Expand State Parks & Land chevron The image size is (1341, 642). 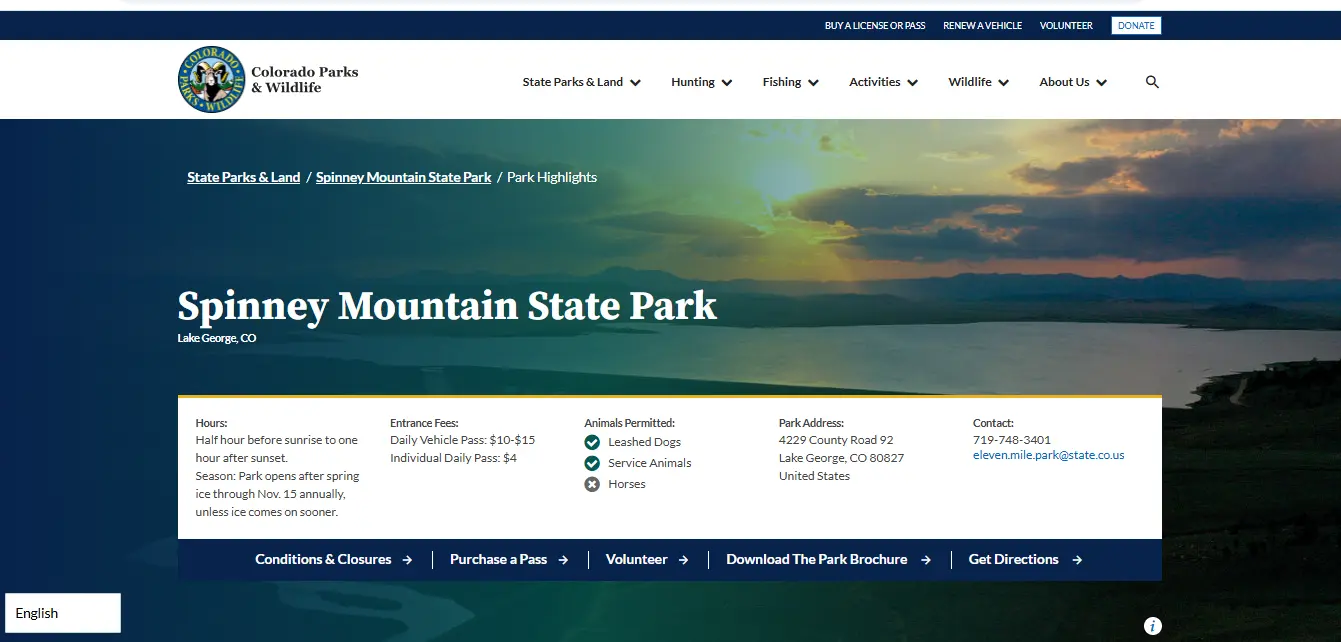point(635,83)
